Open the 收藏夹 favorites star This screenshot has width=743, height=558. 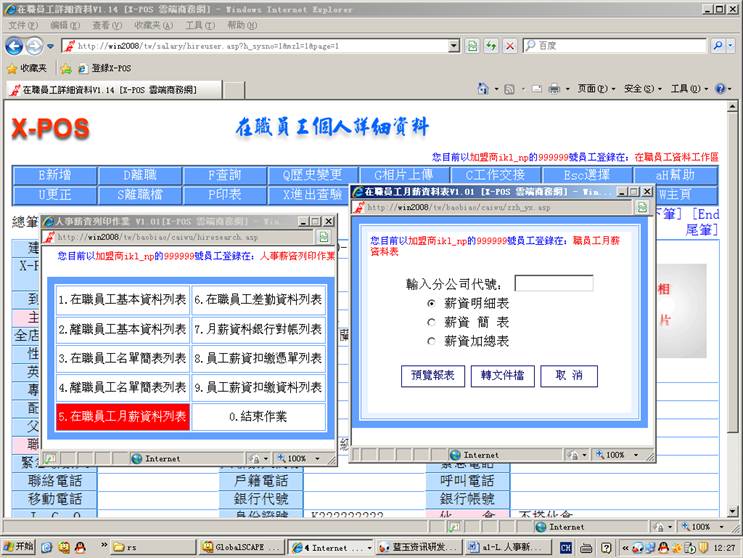27,68
